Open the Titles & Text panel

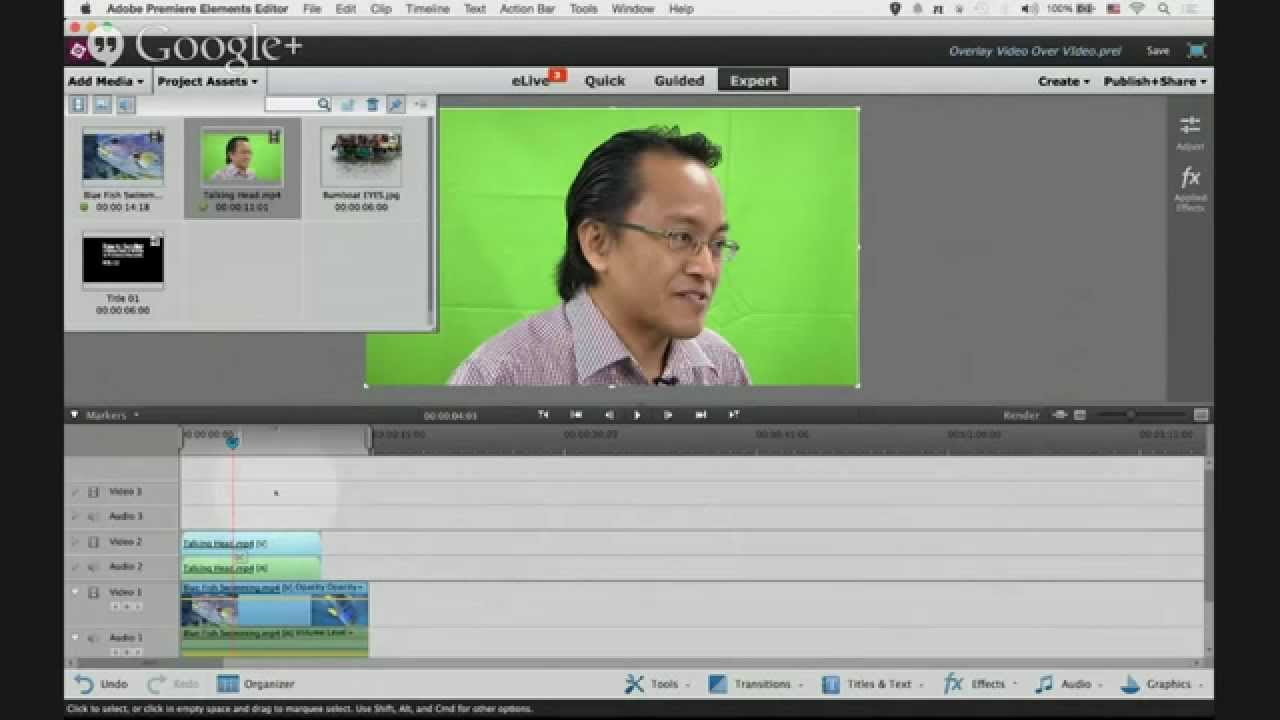tap(872, 684)
